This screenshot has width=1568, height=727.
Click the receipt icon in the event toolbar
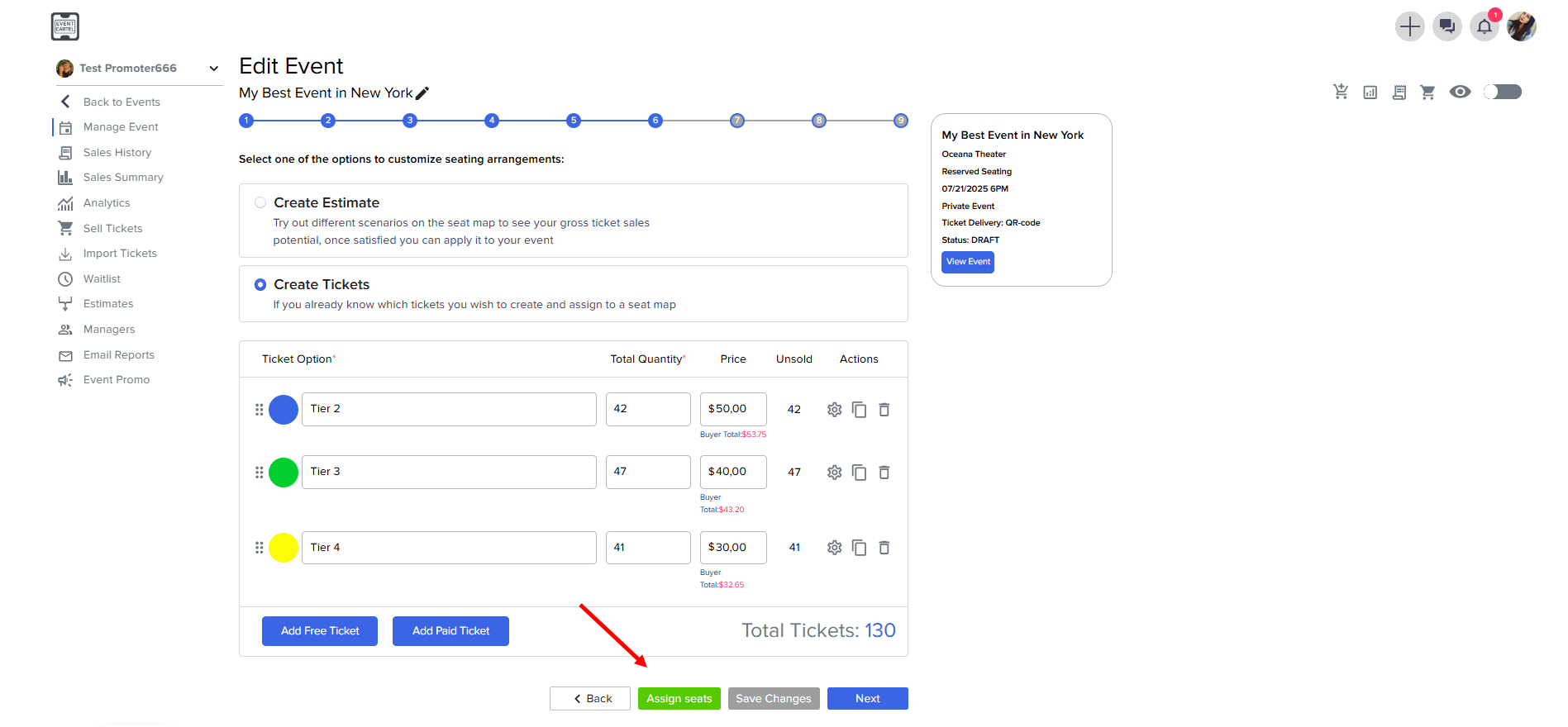tap(1399, 93)
